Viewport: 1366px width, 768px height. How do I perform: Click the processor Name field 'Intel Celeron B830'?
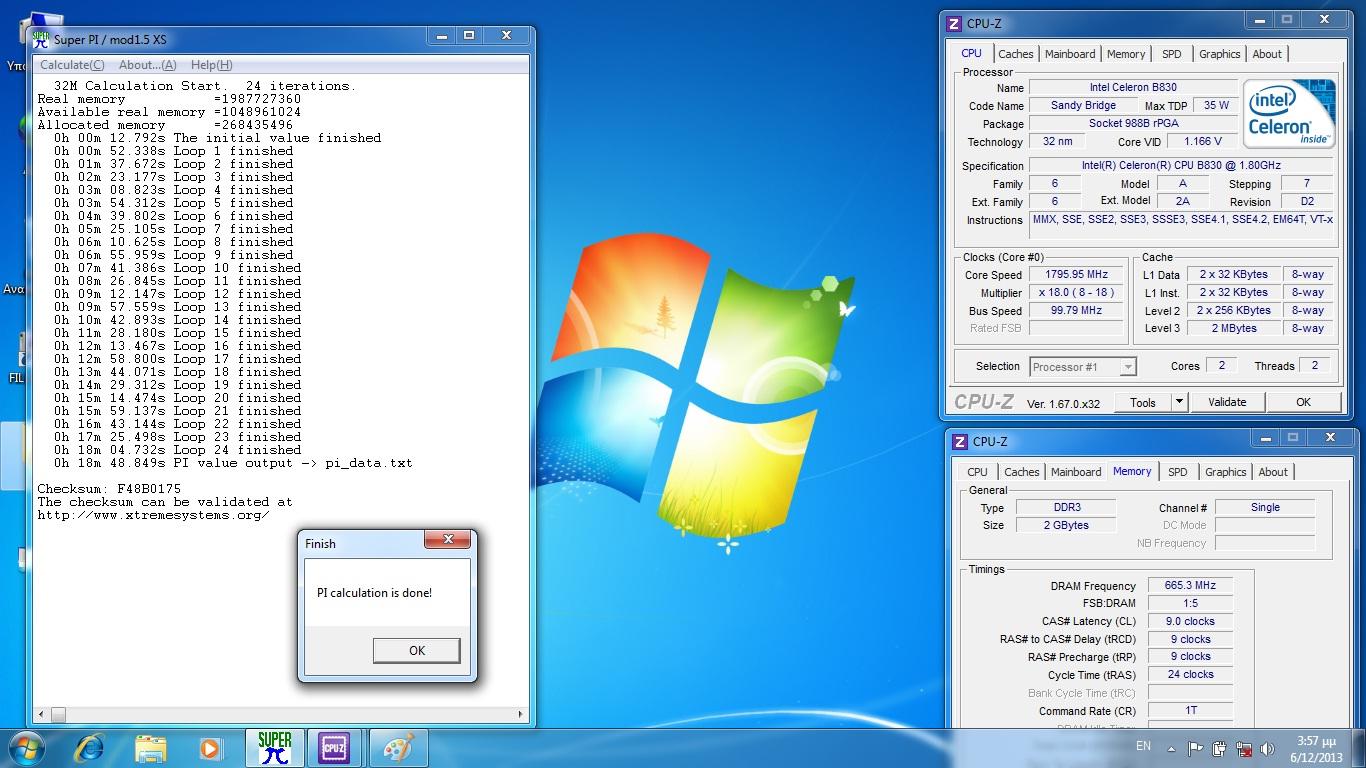(1133, 88)
